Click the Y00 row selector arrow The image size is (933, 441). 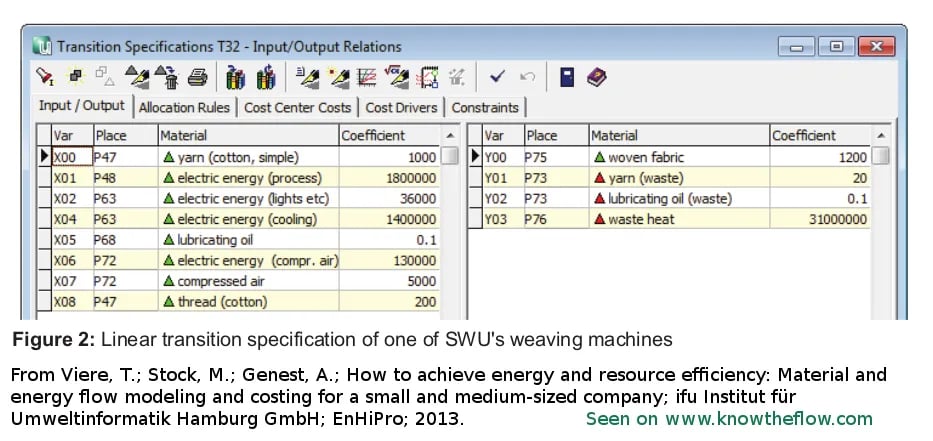click(475, 157)
